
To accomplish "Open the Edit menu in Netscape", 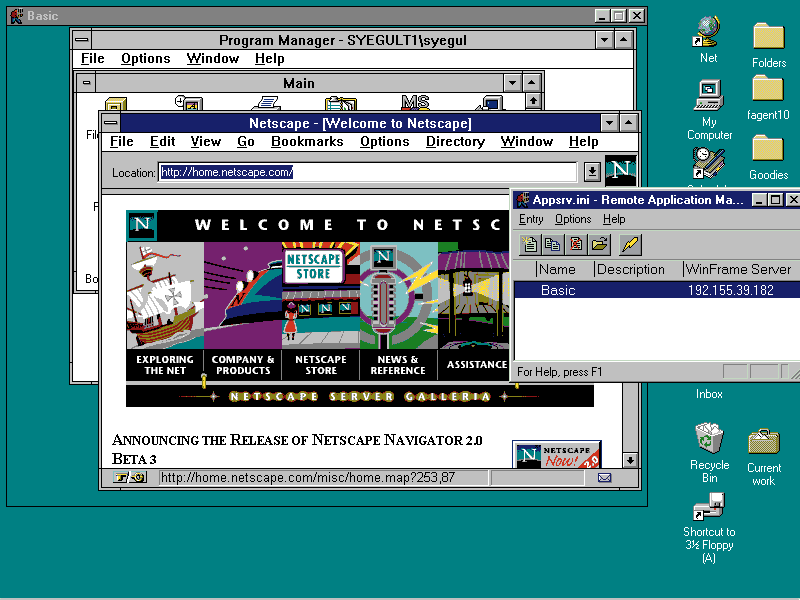I will (x=162, y=141).
